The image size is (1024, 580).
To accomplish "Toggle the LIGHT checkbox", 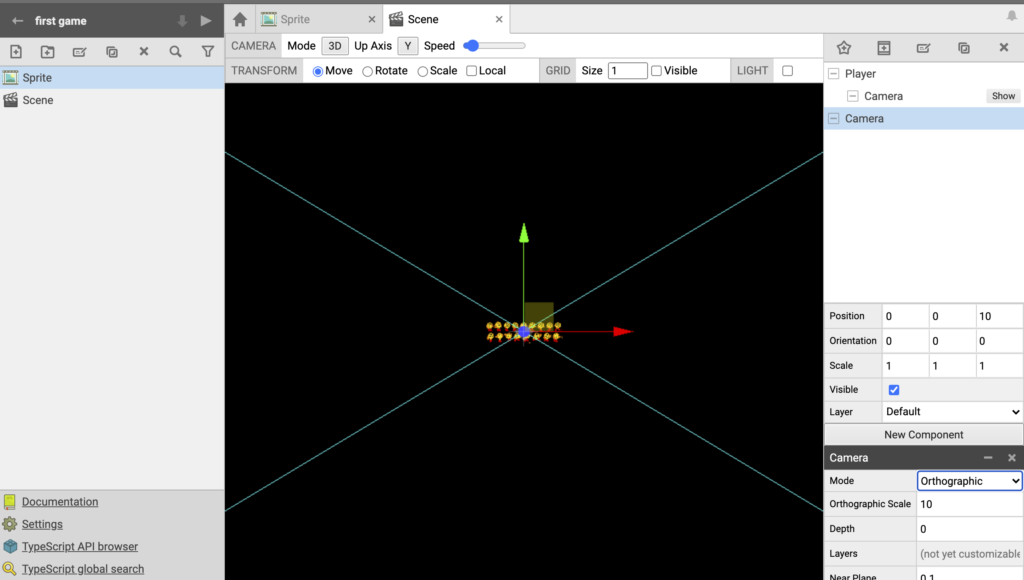I will (x=788, y=71).
